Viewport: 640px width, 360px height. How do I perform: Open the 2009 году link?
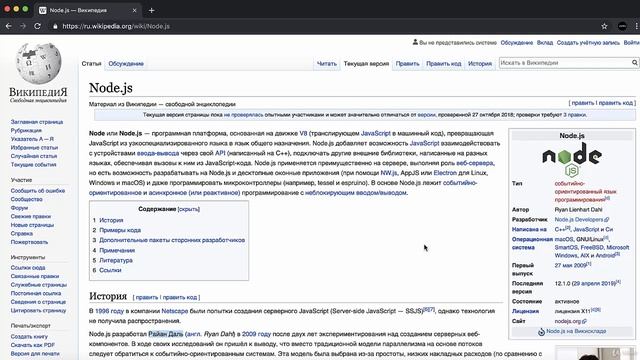(256, 334)
